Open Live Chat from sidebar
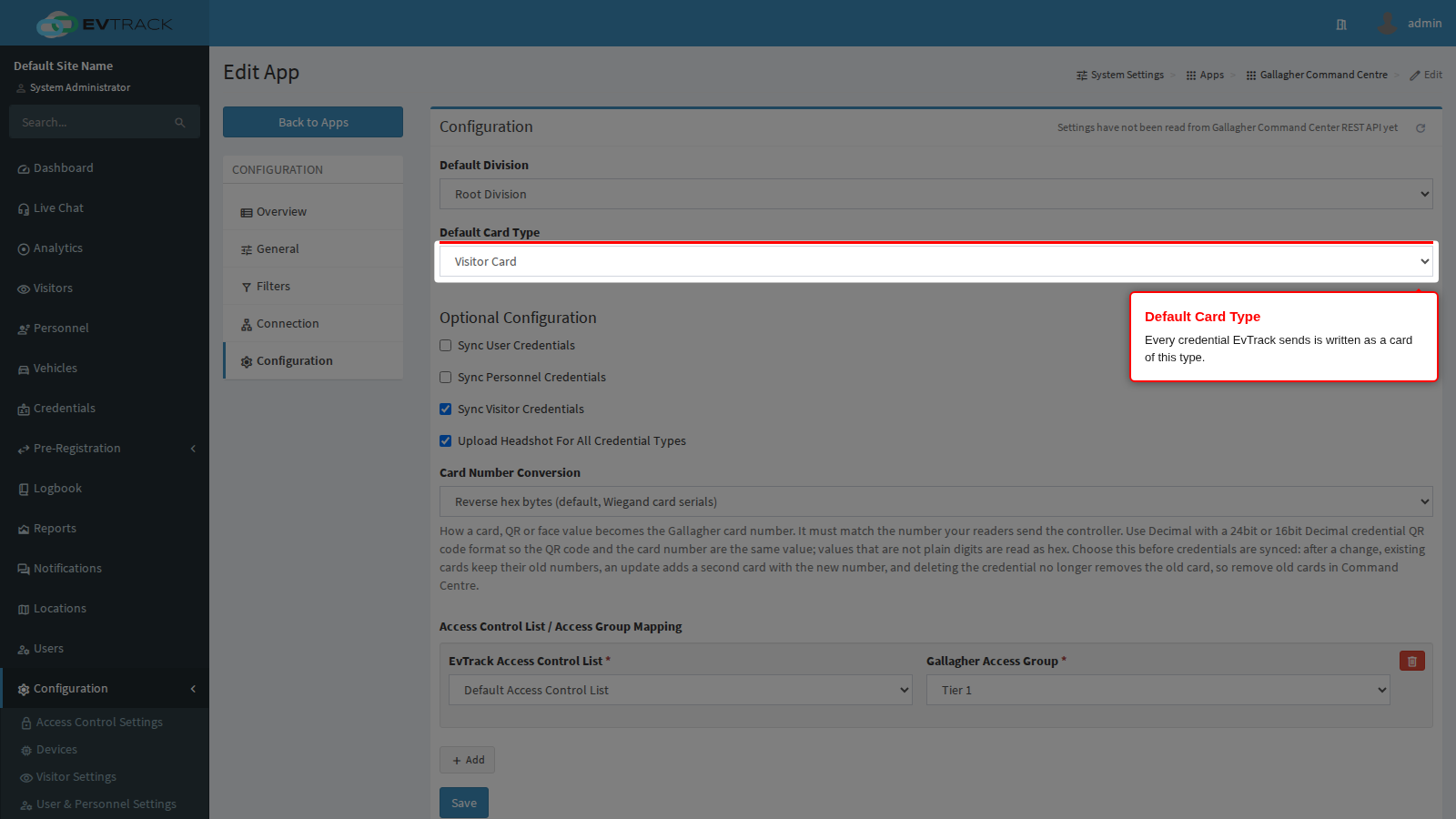 tap(105, 208)
